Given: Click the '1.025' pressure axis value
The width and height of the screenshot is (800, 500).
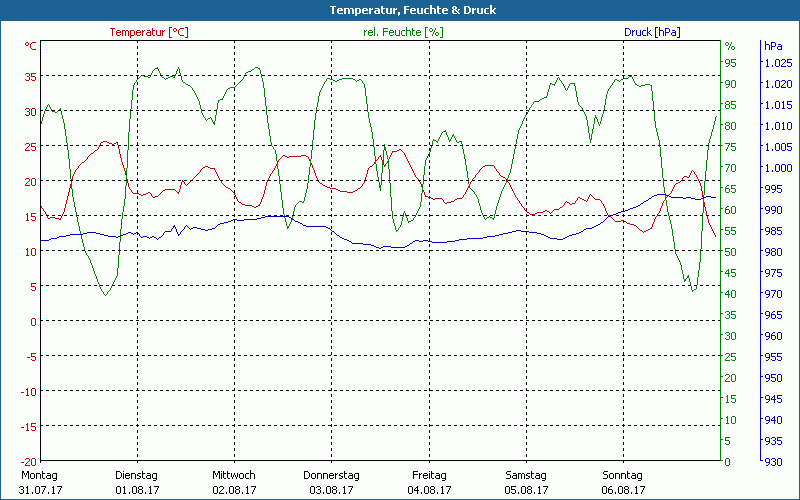Looking at the screenshot, I should click(778, 63).
